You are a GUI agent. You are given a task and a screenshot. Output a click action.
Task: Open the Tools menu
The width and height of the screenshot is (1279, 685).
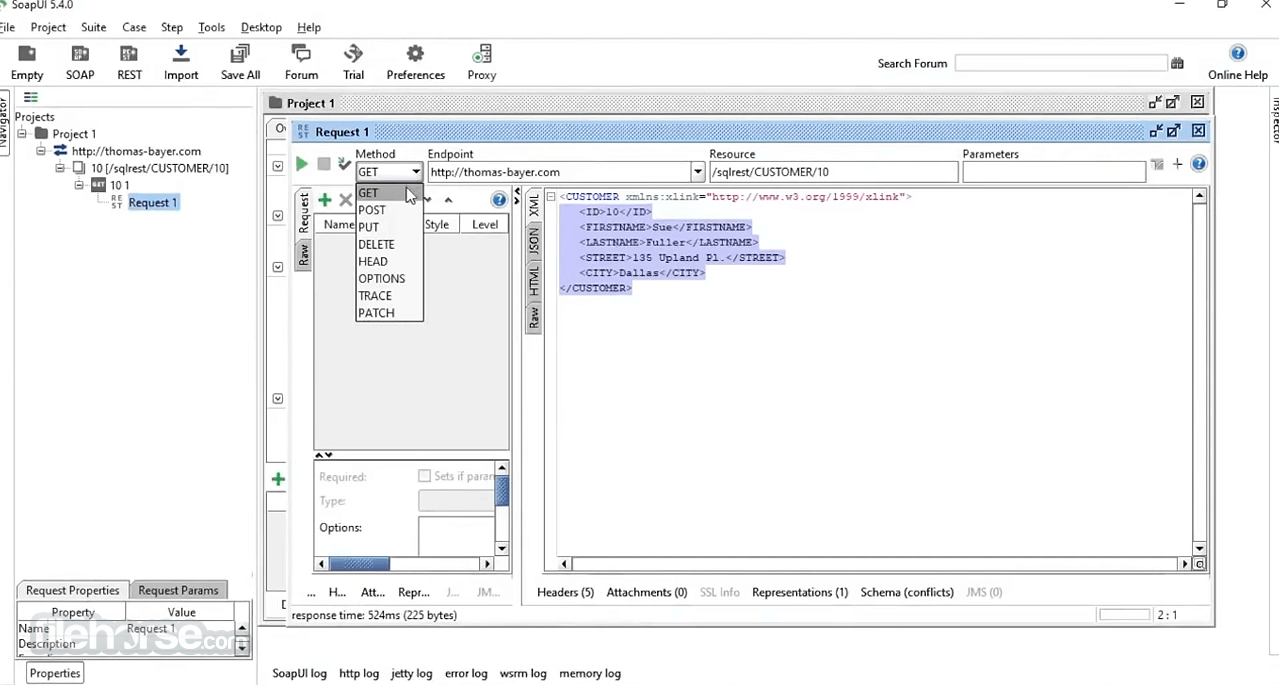(x=211, y=27)
